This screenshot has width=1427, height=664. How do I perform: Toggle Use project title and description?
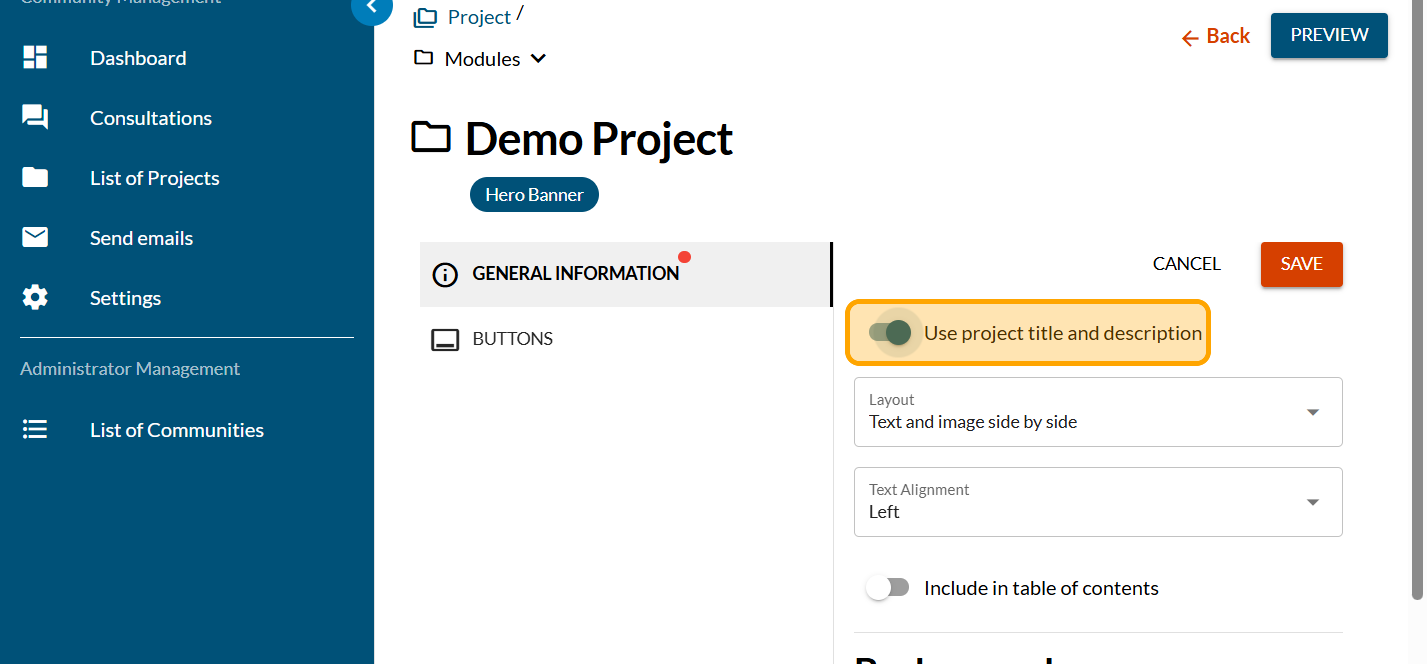tap(890, 333)
